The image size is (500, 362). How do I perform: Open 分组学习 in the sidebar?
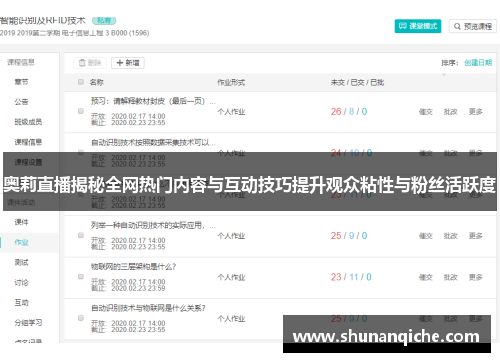(x=28, y=323)
